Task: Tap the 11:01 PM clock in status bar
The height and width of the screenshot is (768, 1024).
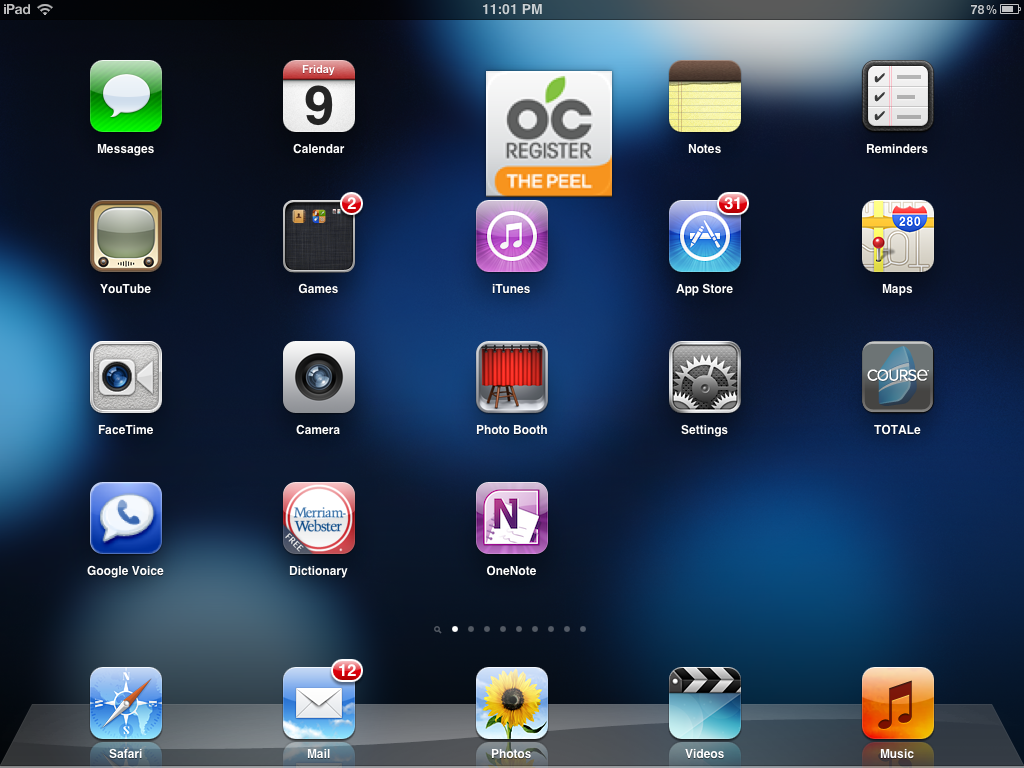Action: tap(512, 9)
